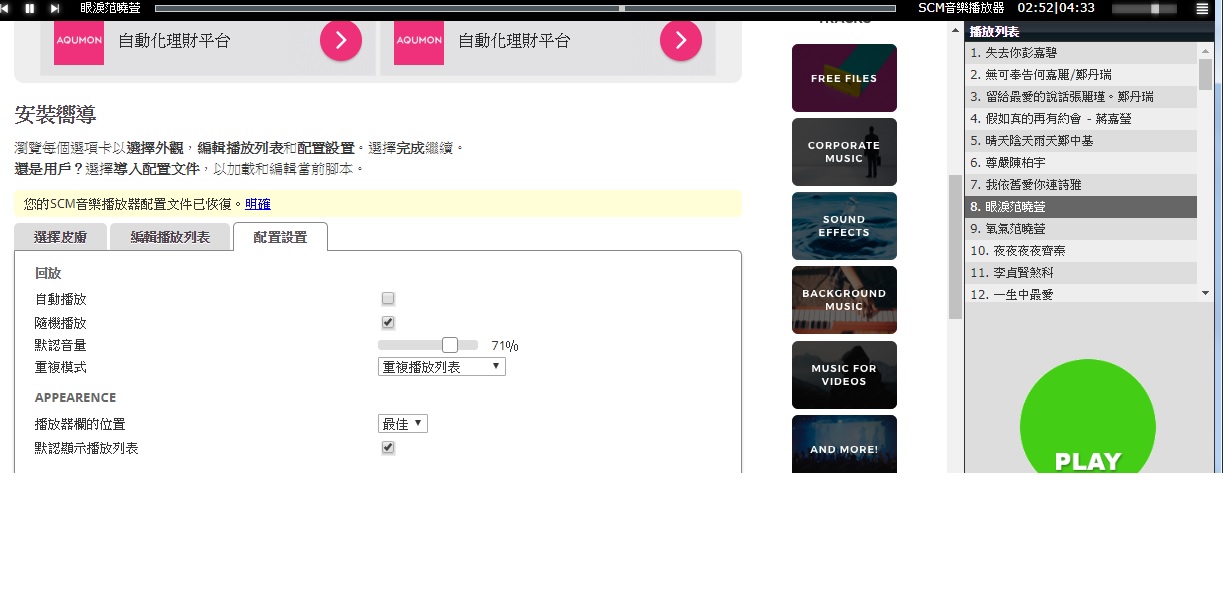Switch to the 選擇皮膚 tab

(x=60, y=237)
